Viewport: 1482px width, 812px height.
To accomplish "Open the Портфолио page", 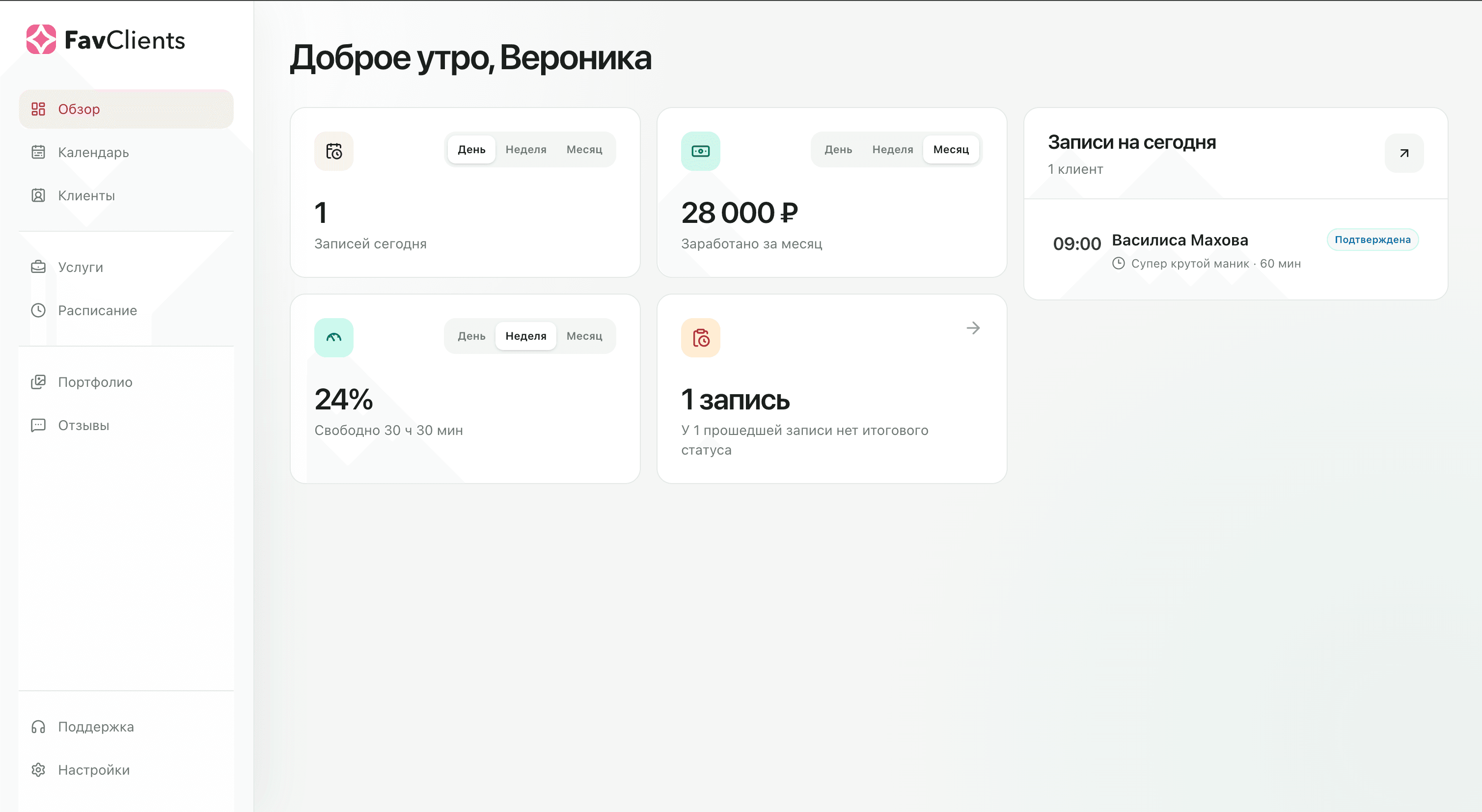I will [x=126, y=382].
